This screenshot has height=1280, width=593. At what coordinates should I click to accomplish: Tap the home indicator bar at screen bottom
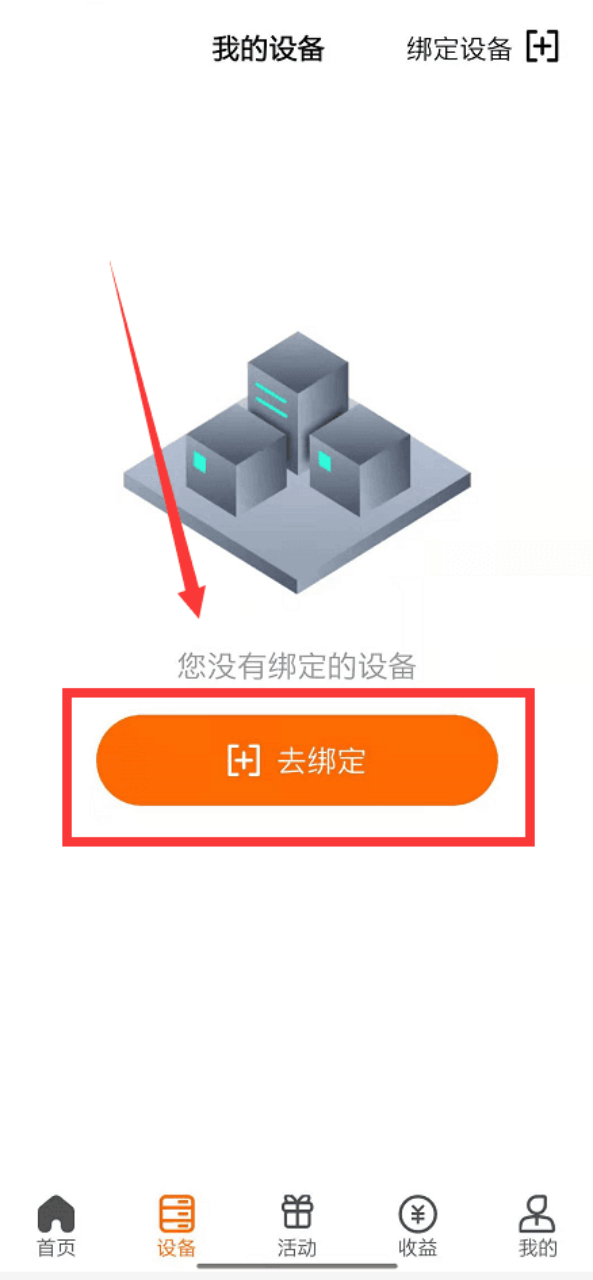pos(297,1267)
